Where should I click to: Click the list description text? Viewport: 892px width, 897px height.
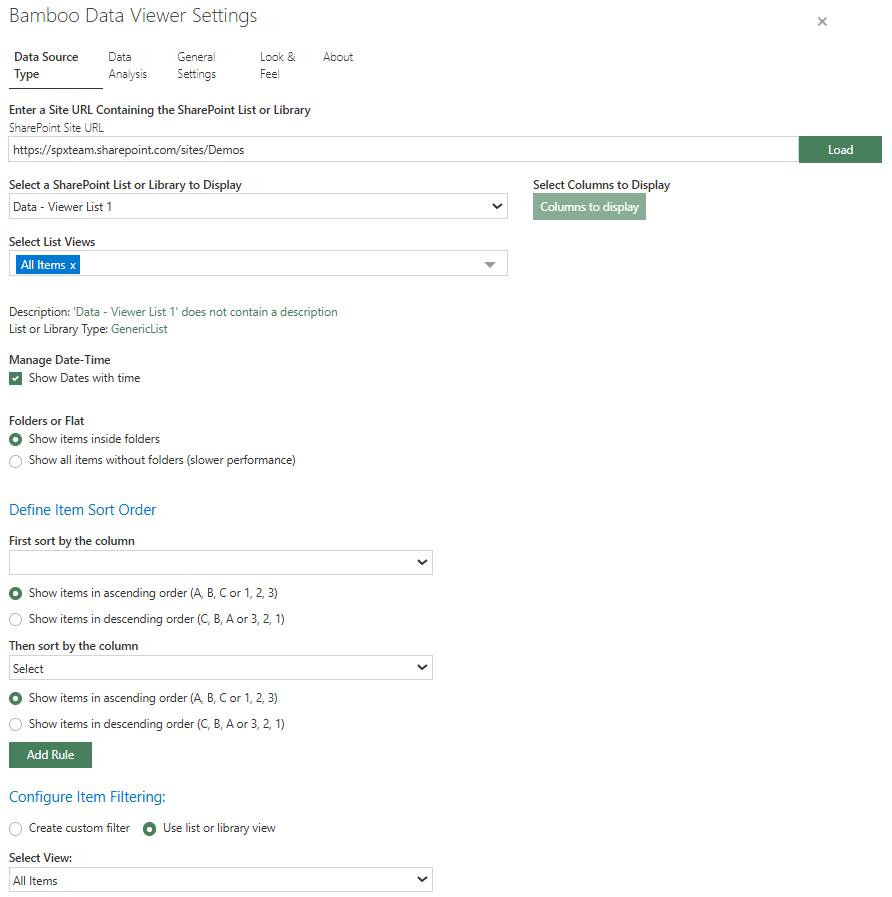coord(205,312)
